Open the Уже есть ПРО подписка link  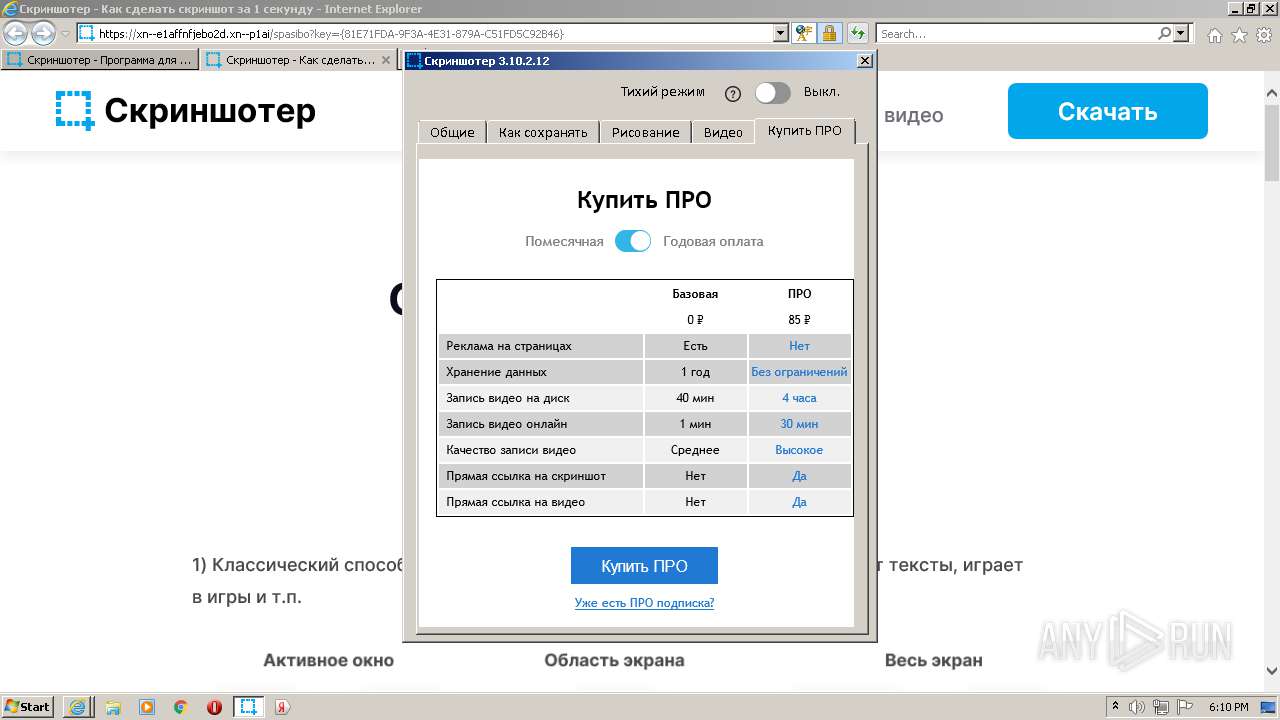[644, 603]
